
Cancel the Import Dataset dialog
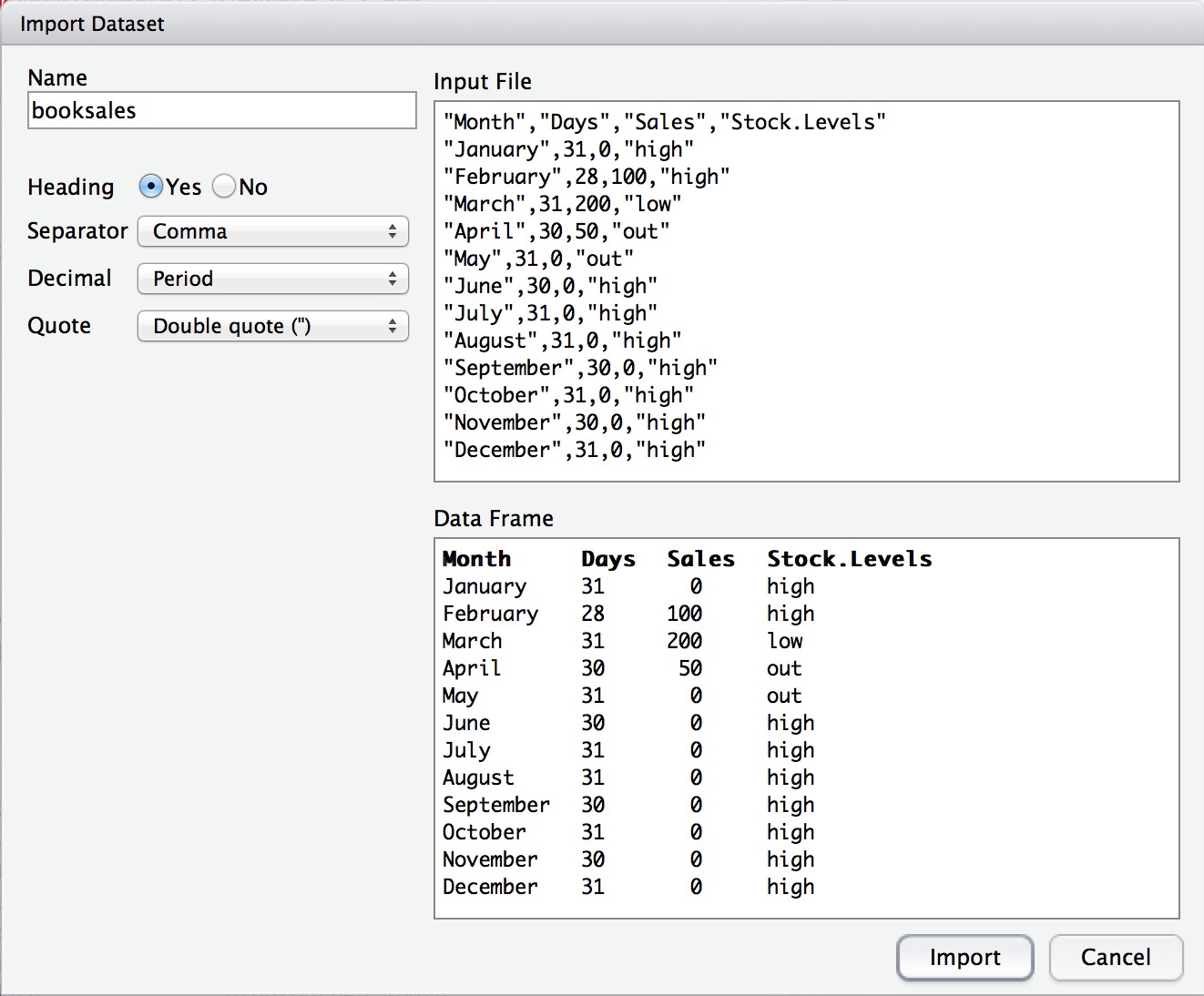(1115, 957)
